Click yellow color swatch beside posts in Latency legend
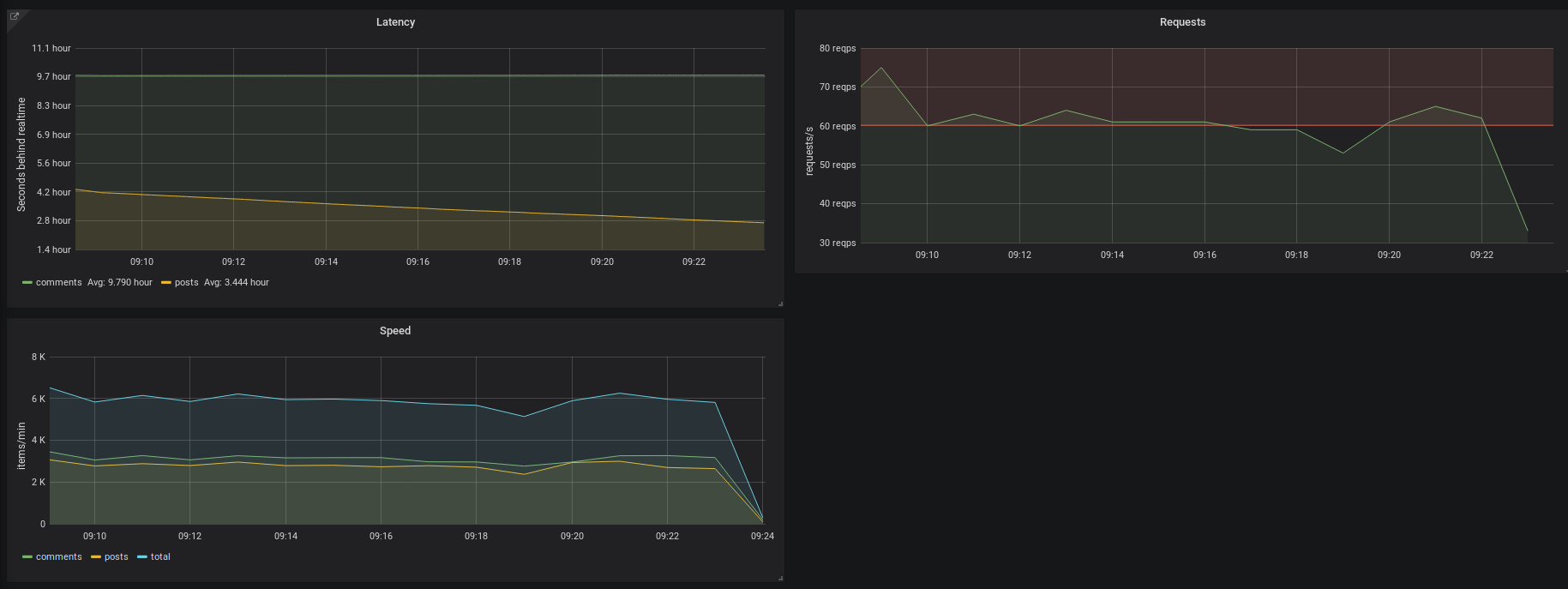 166,282
